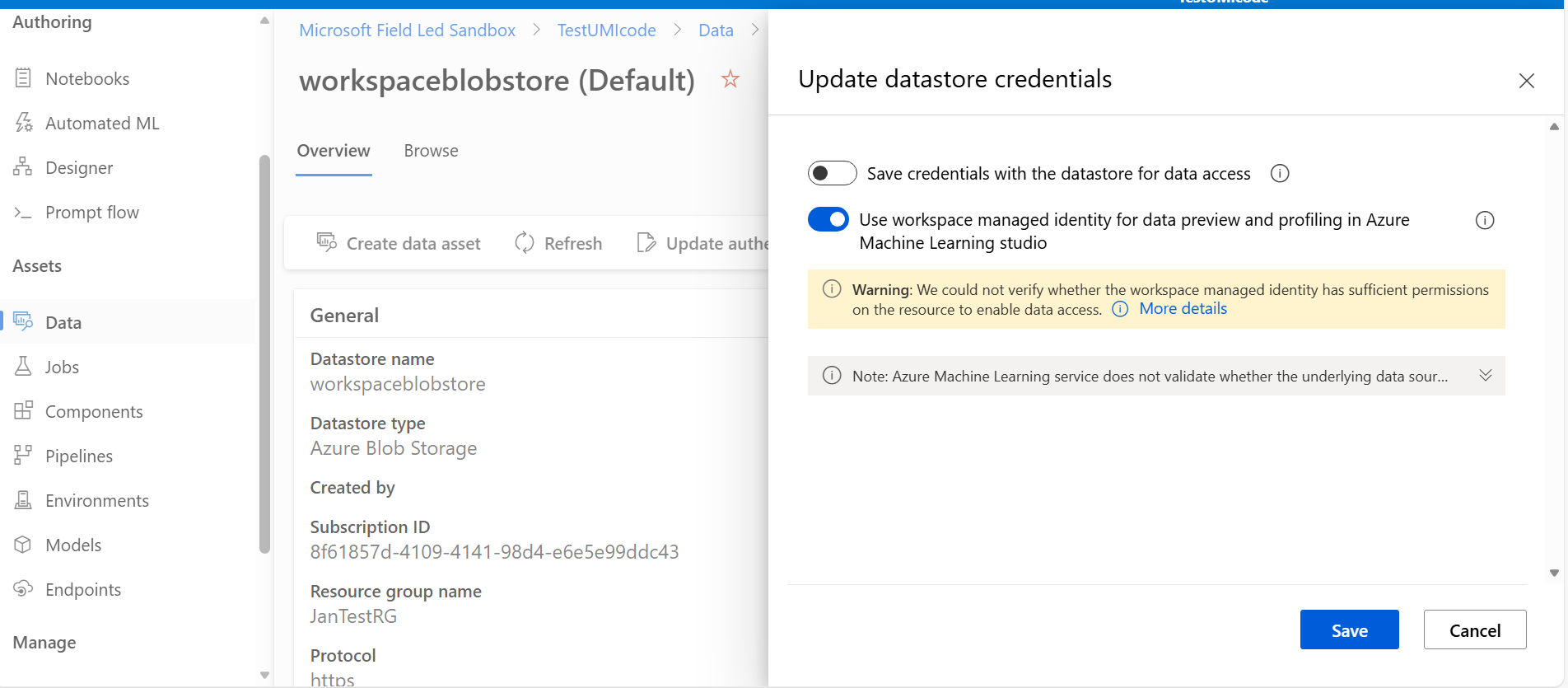Image resolution: width=1568 pixels, height=688 pixels.
Task: Go to Microsoft Field Led Sandbox breadcrumb
Action: pyautogui.click(x=407, y=30)
